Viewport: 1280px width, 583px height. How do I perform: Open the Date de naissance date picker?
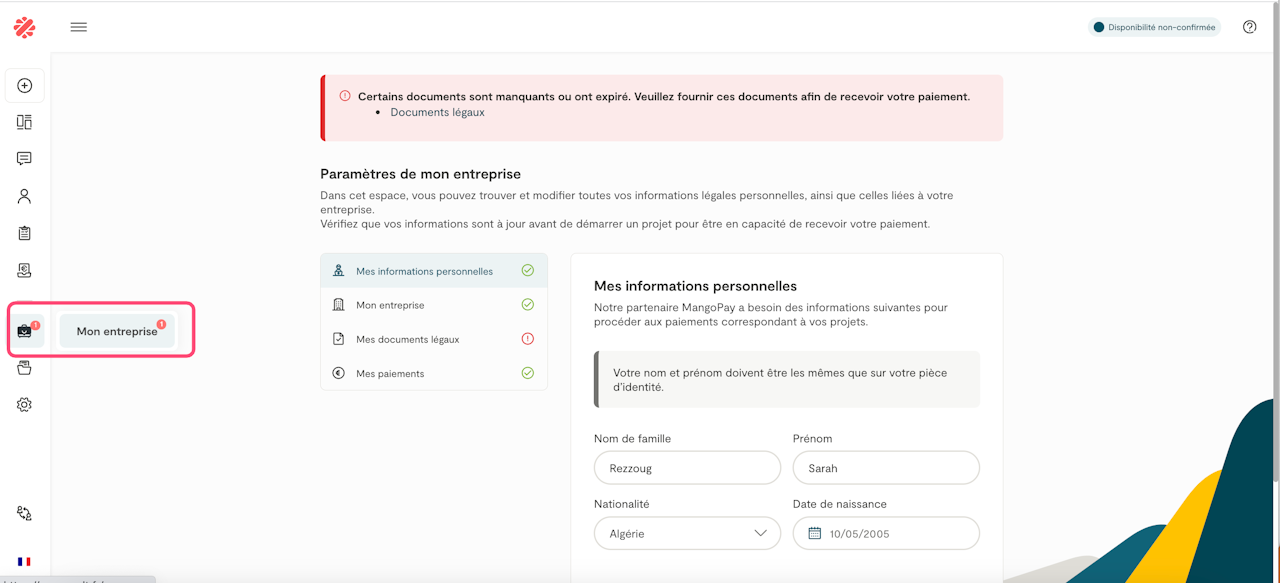tap(886, 534)
